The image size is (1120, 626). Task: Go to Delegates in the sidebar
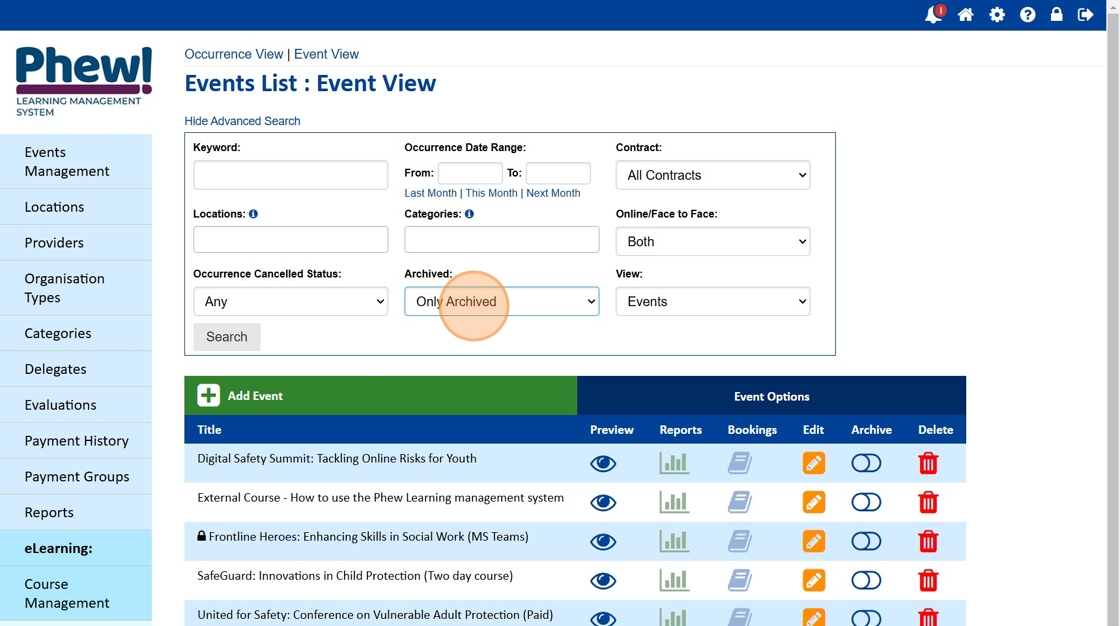point(56,369)
